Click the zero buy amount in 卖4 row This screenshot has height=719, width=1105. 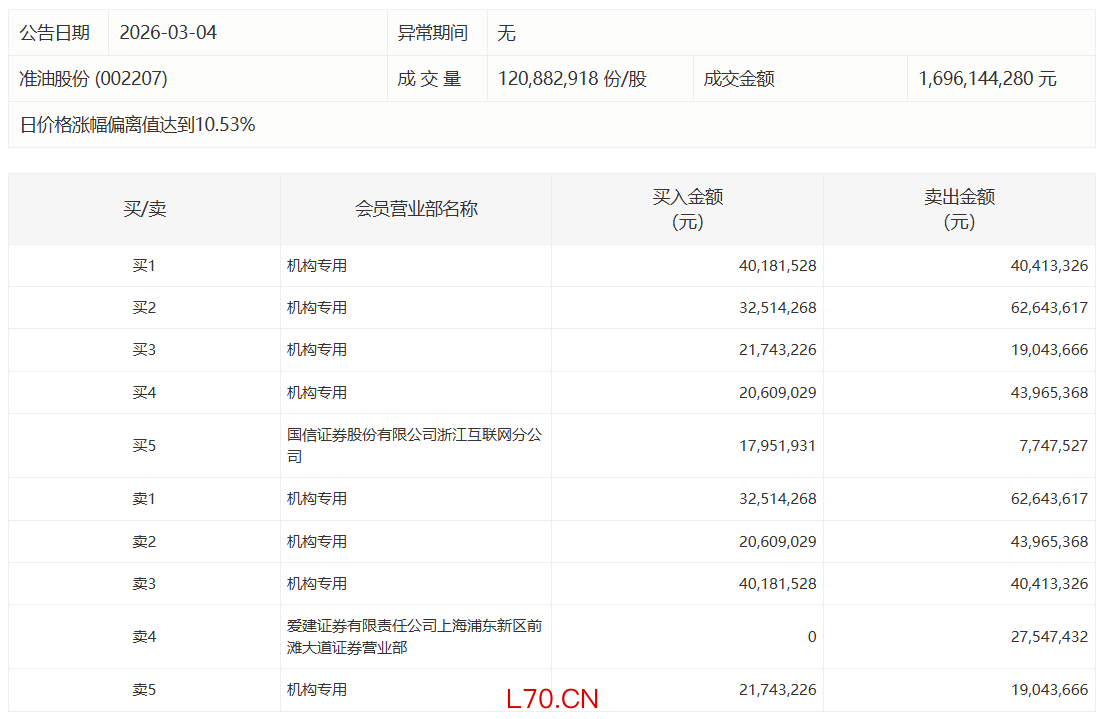click(x=811, y=637)
